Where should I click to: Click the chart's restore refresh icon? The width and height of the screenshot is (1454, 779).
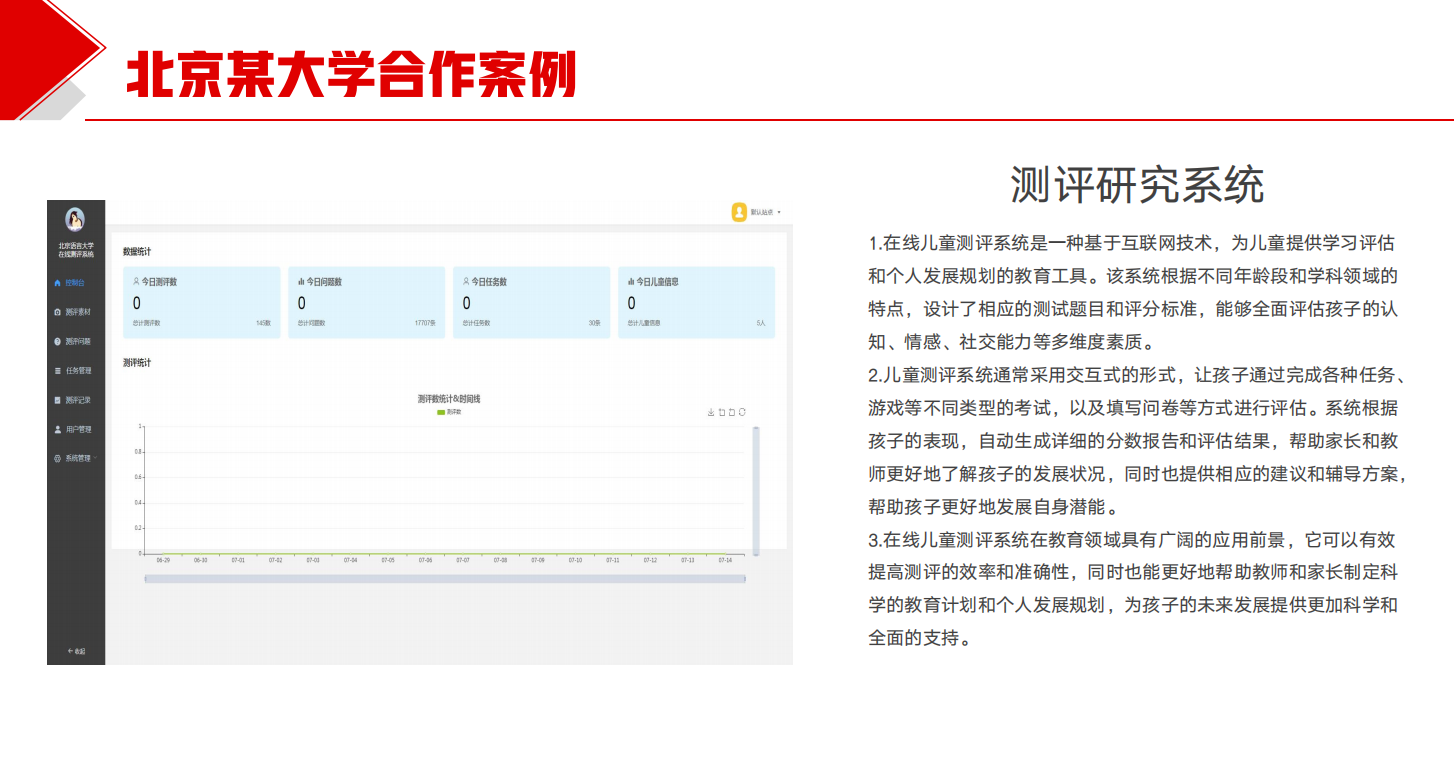pyautogui.click(x=742, y=412)
